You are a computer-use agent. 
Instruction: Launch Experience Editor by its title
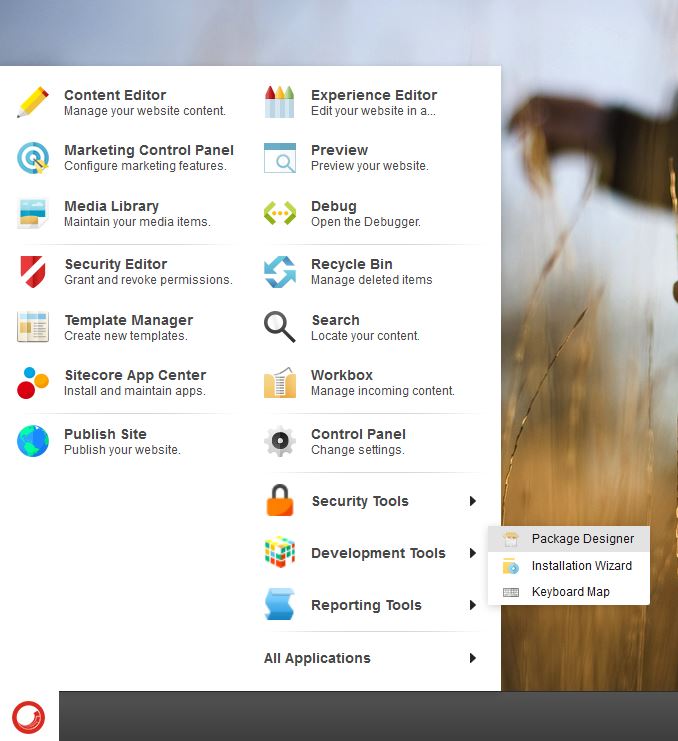tap(374, 95)
